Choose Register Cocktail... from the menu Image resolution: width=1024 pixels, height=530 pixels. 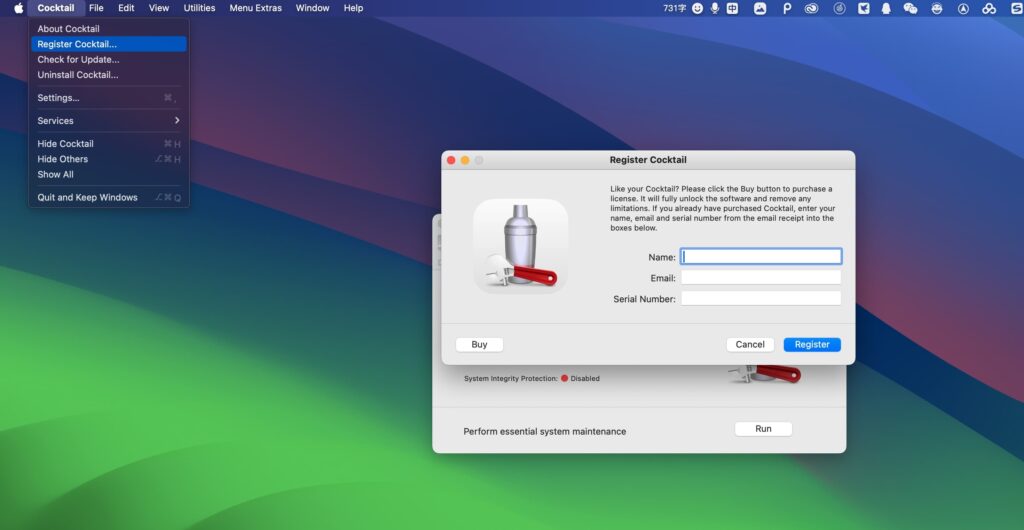pos(108,44)
